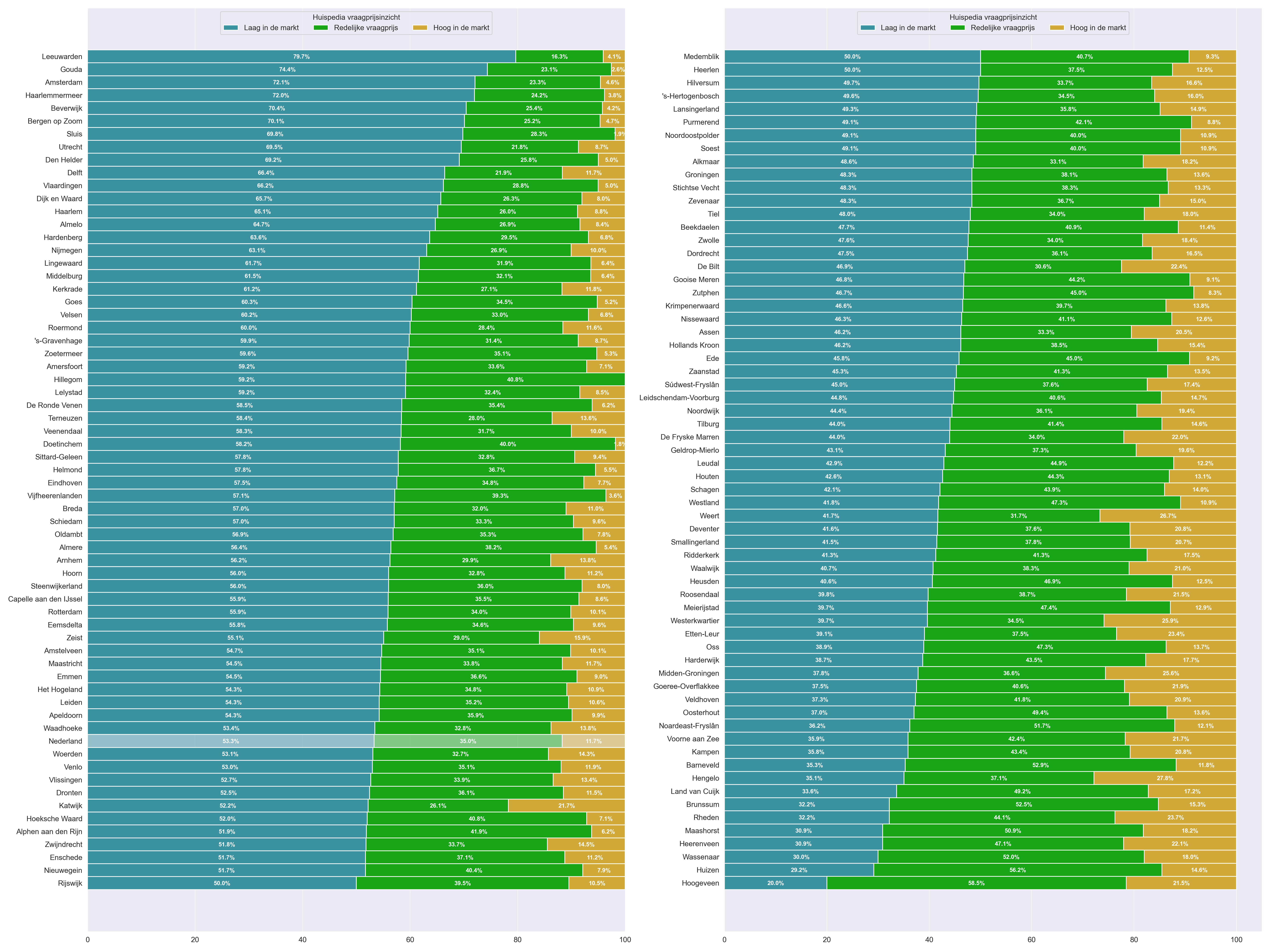
Task: Click the Stichtse Vecht label
Action: [x=696, y=188]
